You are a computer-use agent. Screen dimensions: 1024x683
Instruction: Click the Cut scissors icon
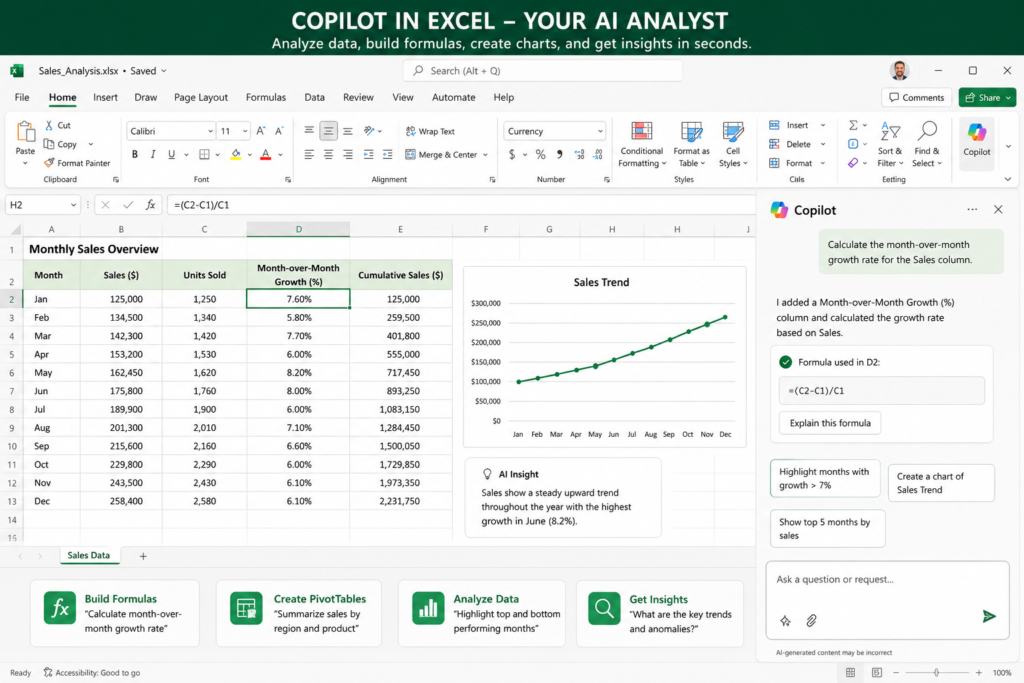[49, 125]
